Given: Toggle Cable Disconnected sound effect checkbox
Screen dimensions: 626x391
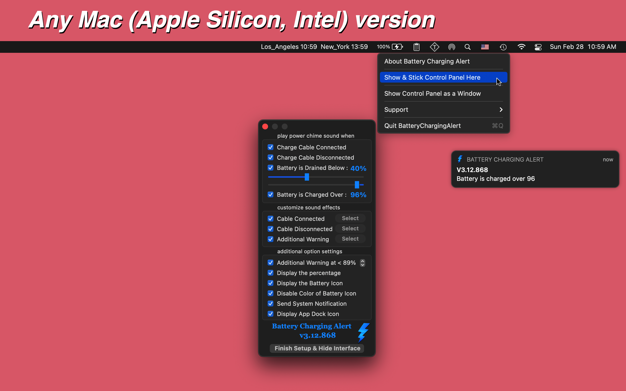Looking at the screenshot, I should click(270, 229).
